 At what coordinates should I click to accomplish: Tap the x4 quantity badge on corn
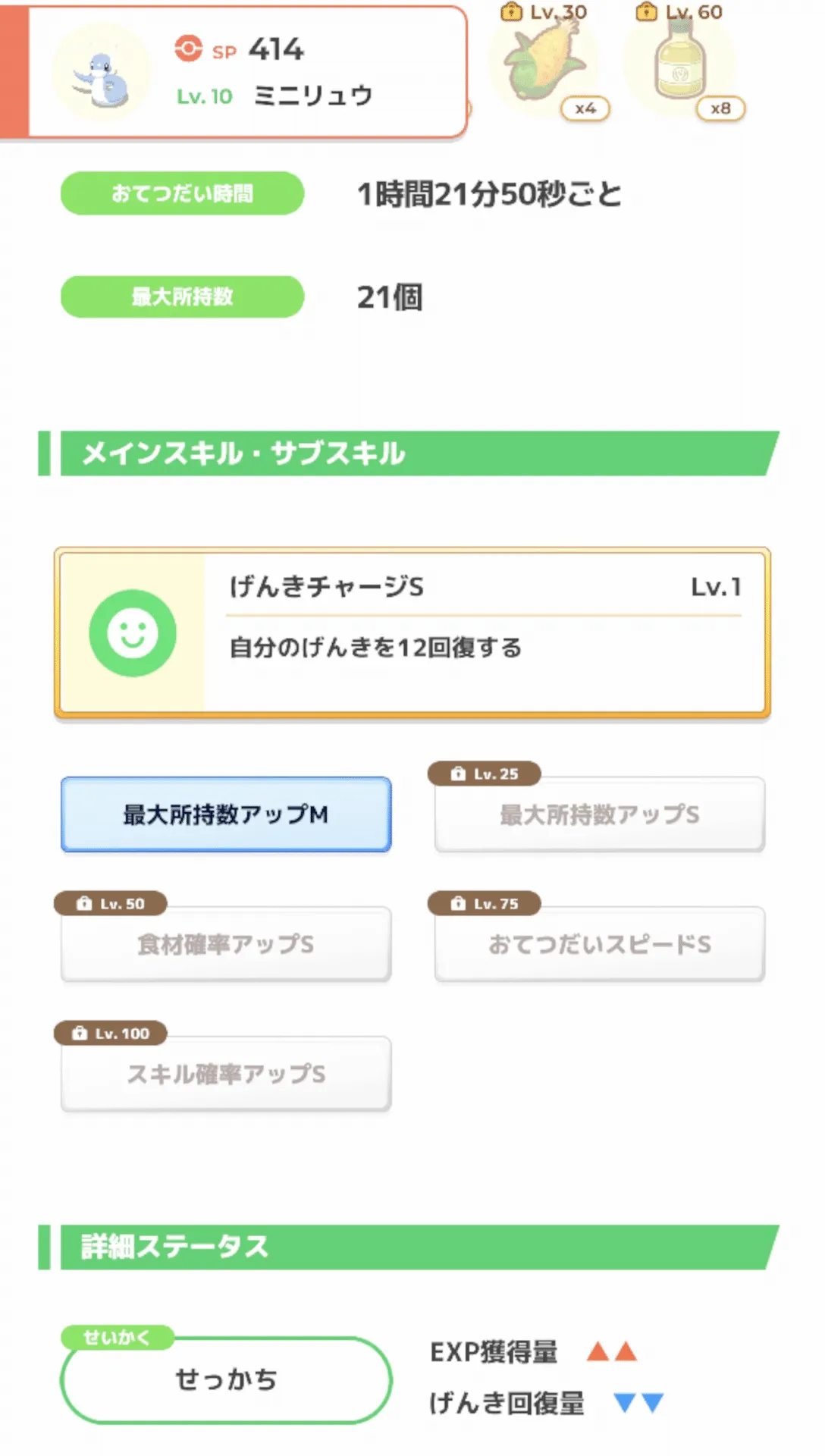[585, 109]
